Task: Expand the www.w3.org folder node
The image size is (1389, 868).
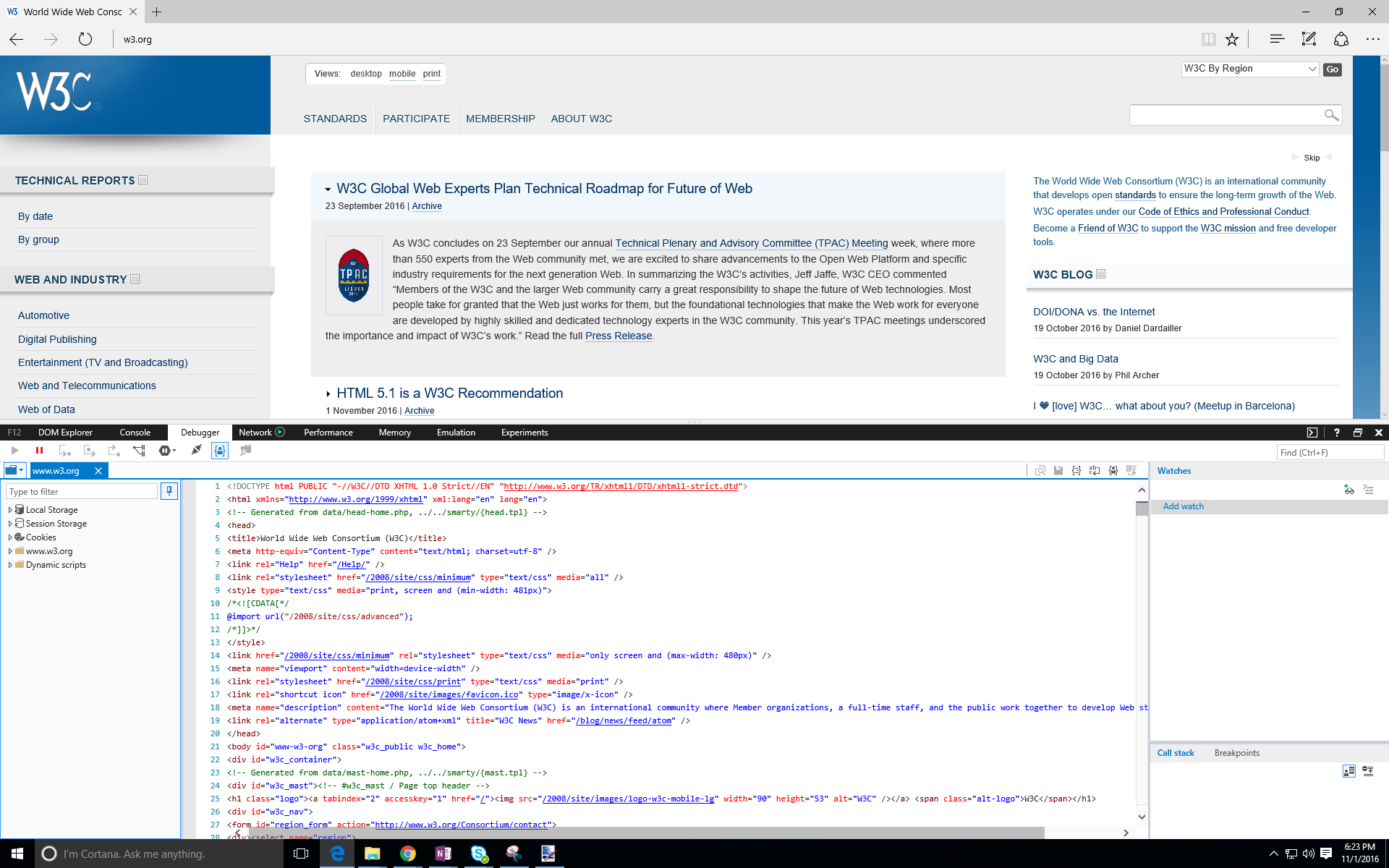Action: [10, 551]
